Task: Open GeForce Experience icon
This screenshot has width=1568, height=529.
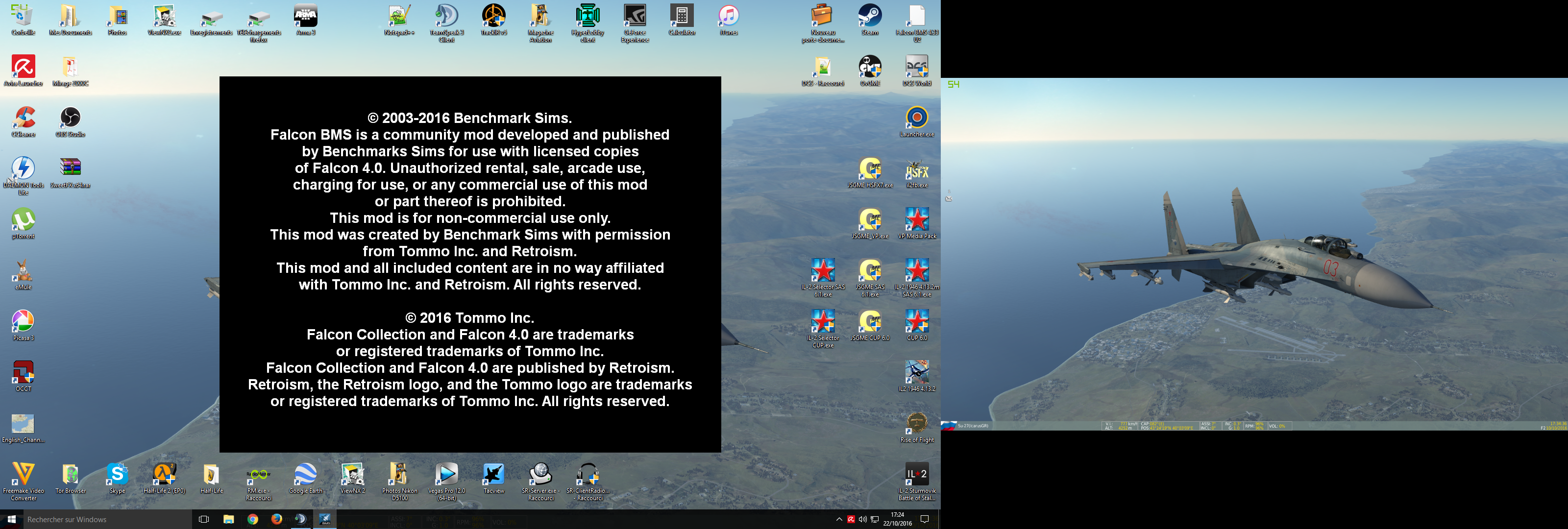Action: coord(635,23)
